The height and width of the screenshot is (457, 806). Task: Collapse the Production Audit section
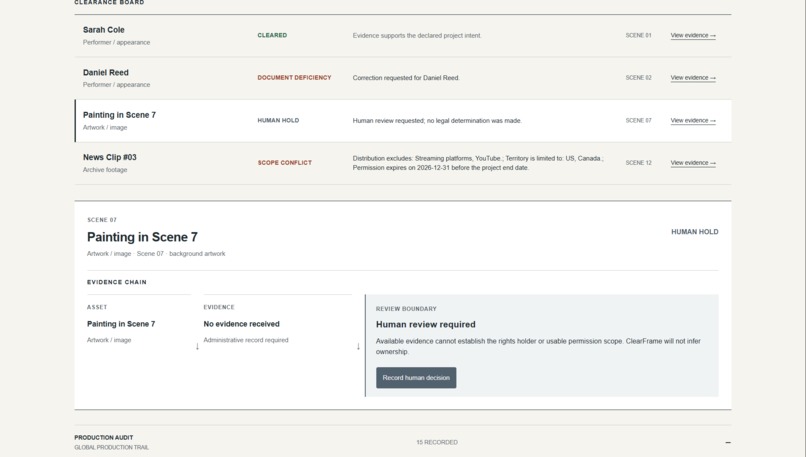[x=727, y=442]
